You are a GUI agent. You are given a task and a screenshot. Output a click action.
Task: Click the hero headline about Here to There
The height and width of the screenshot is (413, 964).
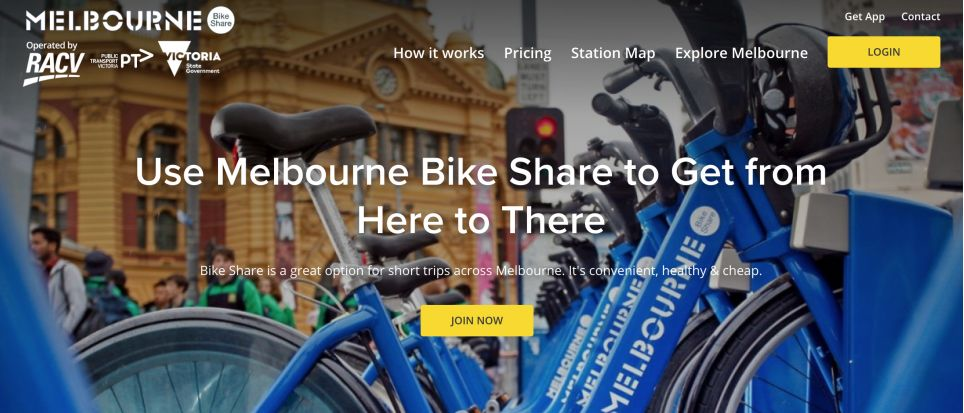(x=481, y=196)
